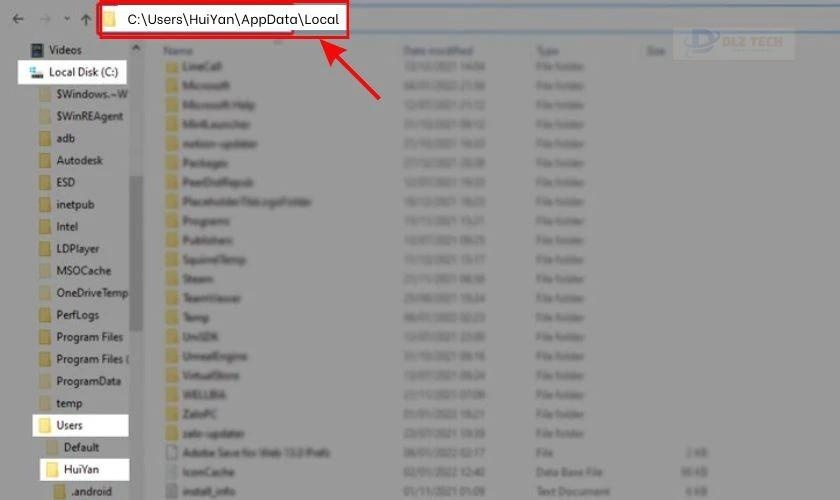Click the LDPlayer folder icon in the sidebar

tap(44, 249)
